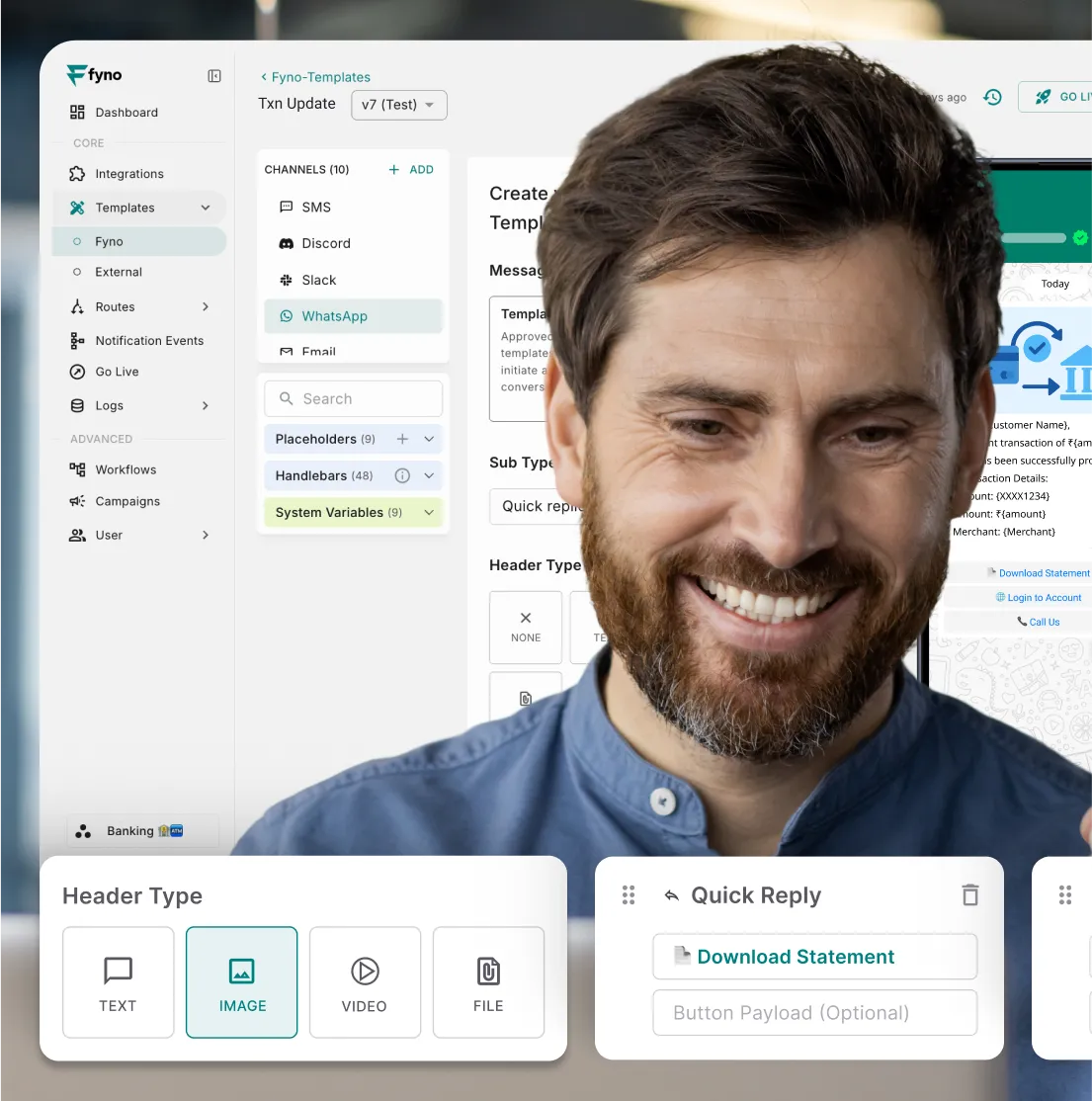The width and height of the screenshot is (1092, 1101).
Task: Click Call Us in phone preview
Action: pyautogui.click(x=1038, y=622)
